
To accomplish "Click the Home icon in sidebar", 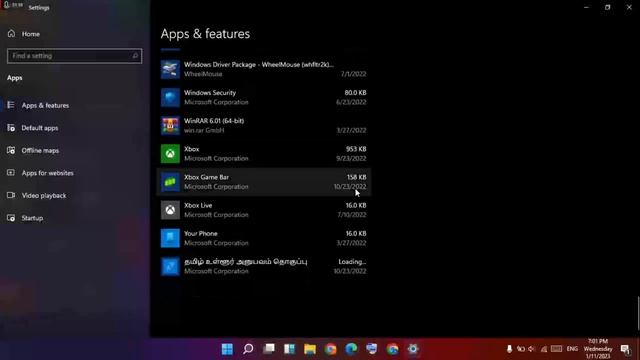I will 11,33.
